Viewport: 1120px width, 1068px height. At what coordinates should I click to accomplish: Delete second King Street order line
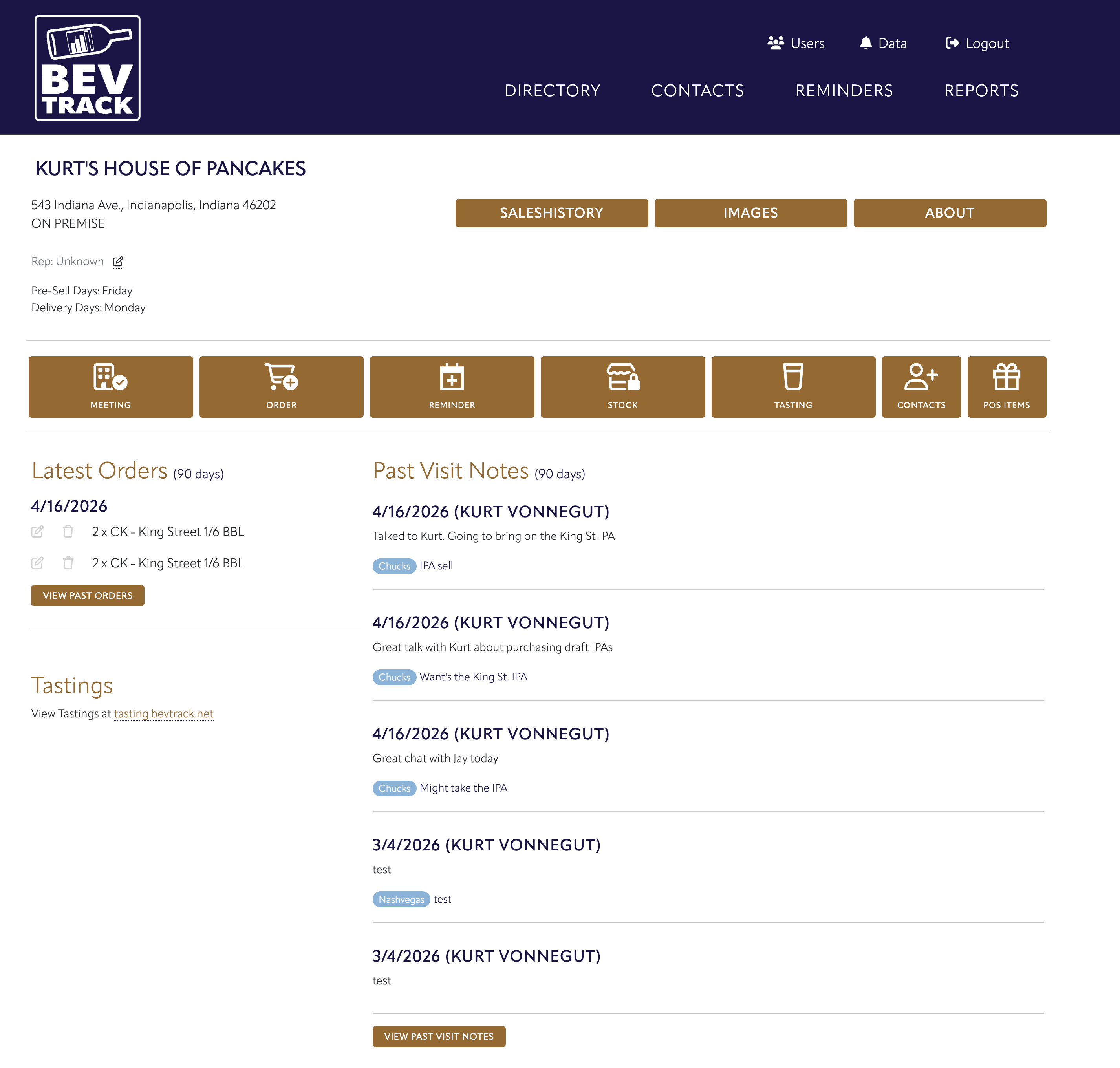(x=68, y=563)
